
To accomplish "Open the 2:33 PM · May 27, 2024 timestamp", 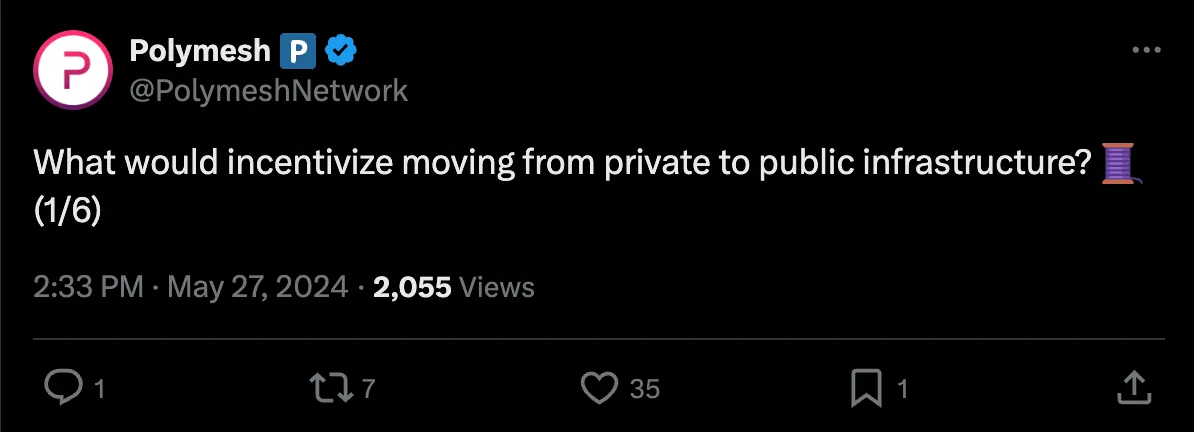I will [191, 288].
